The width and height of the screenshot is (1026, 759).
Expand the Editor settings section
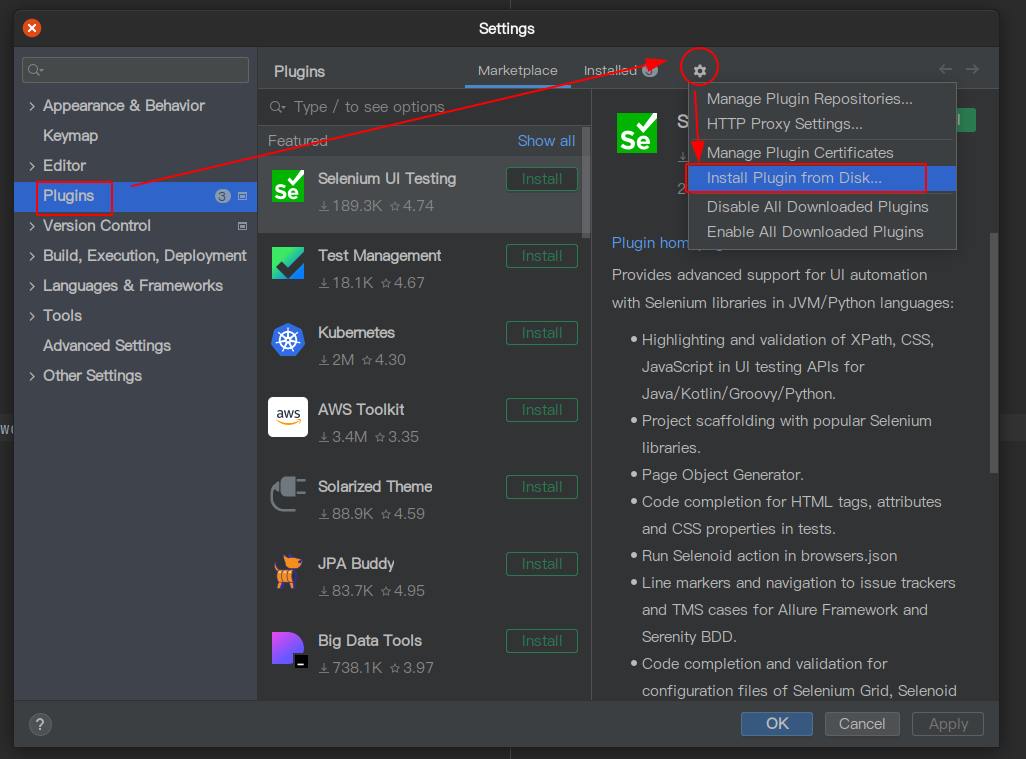(x=31, y=166)
